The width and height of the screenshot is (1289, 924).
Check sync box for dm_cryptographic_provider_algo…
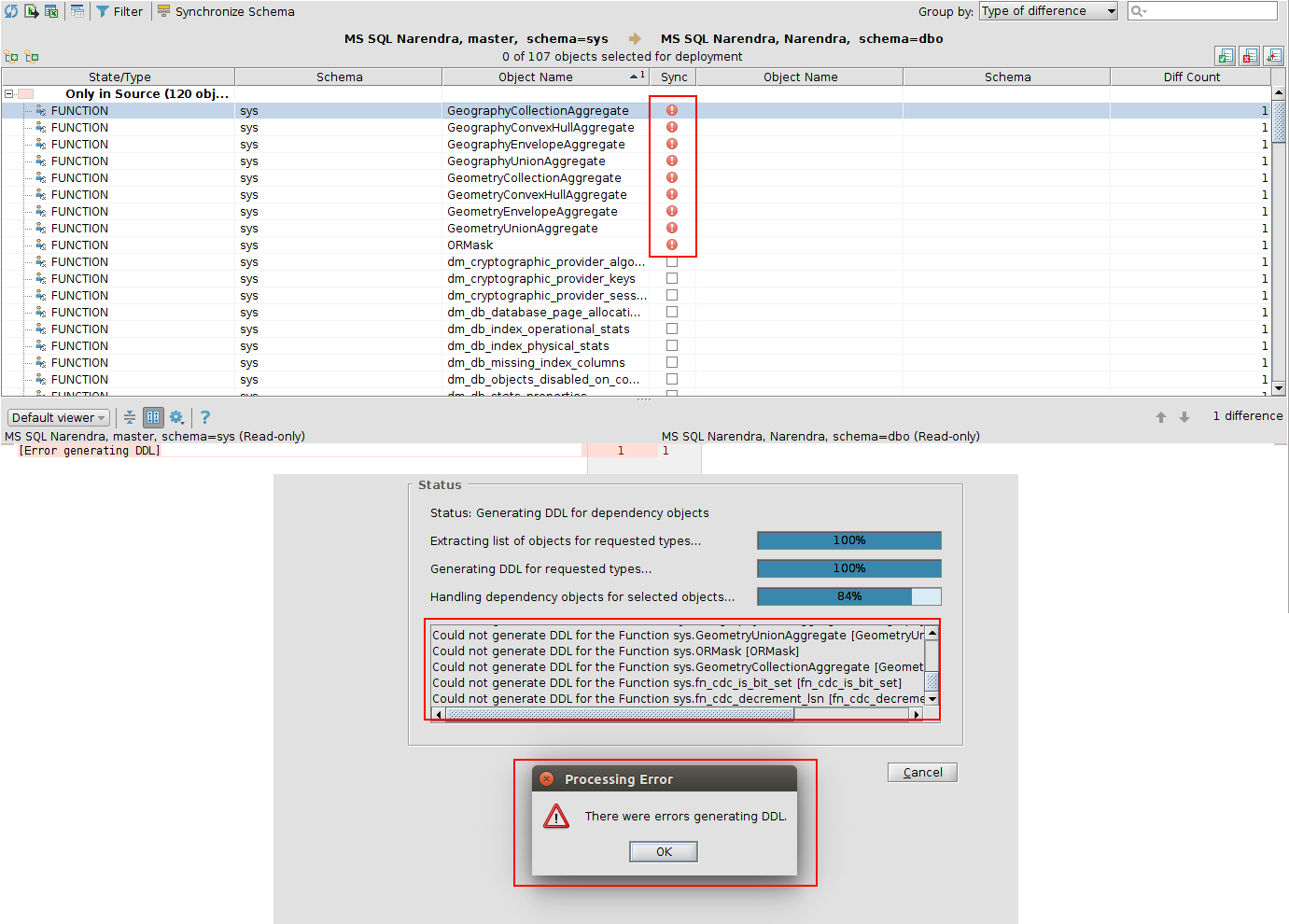point(672,261)
